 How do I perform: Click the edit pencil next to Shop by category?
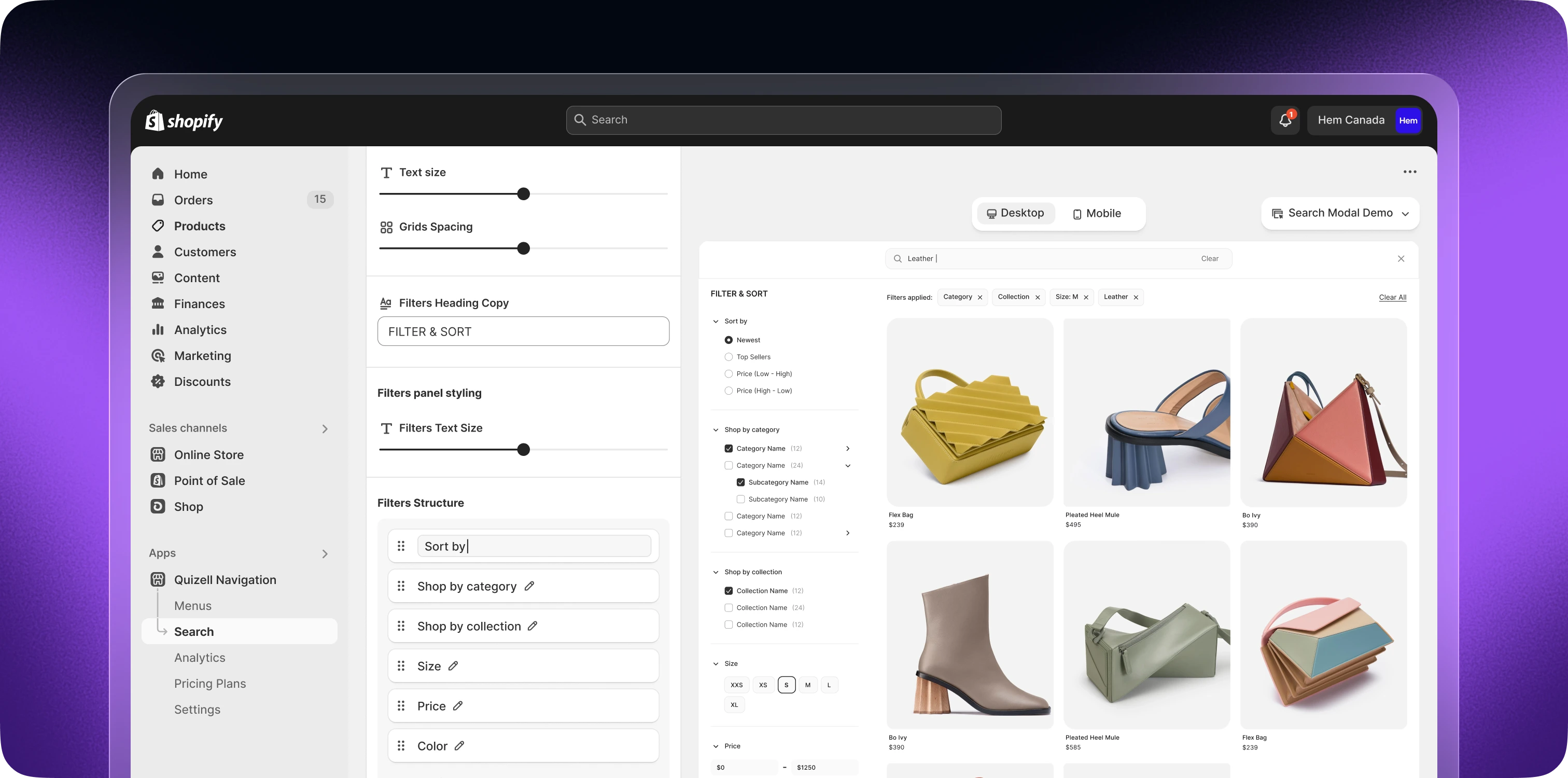pos(529,586)
